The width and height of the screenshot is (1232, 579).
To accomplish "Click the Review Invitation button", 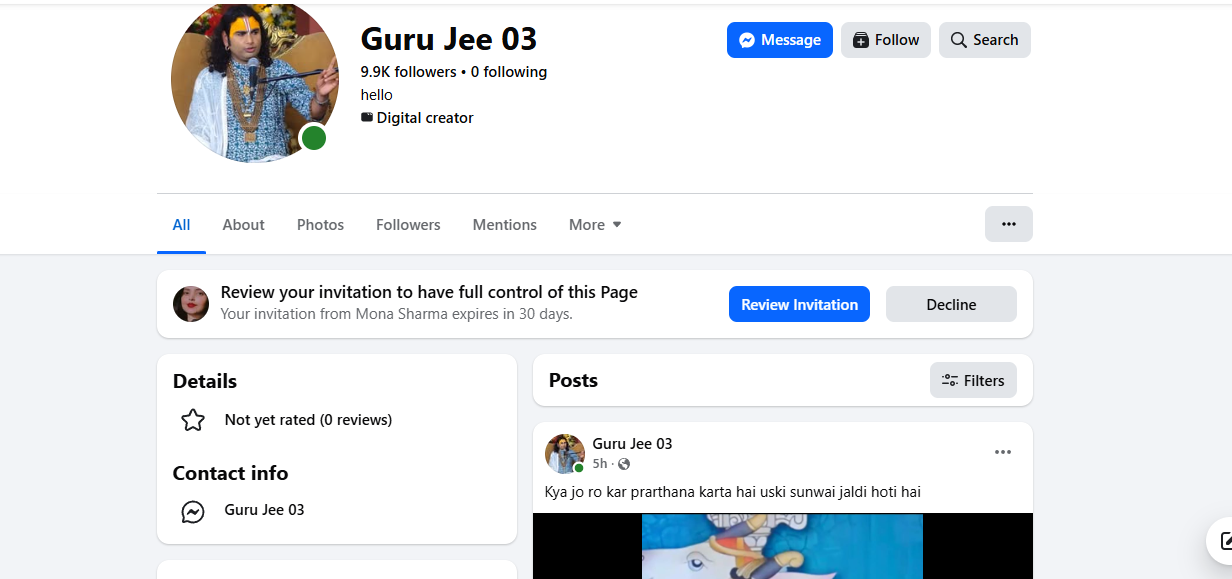I will coord(799,305).
